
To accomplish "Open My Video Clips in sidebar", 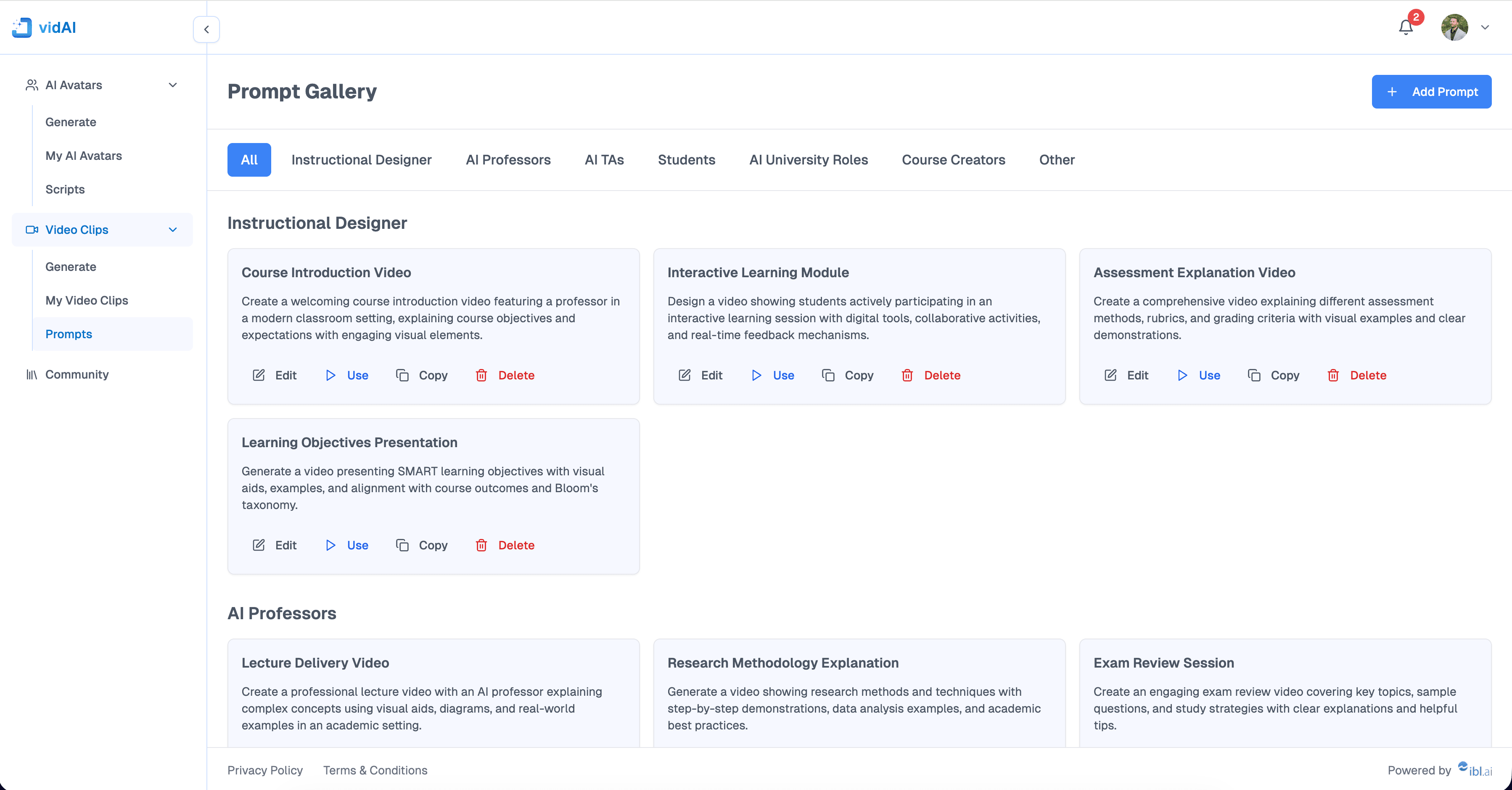I will (x=87, y=300).
